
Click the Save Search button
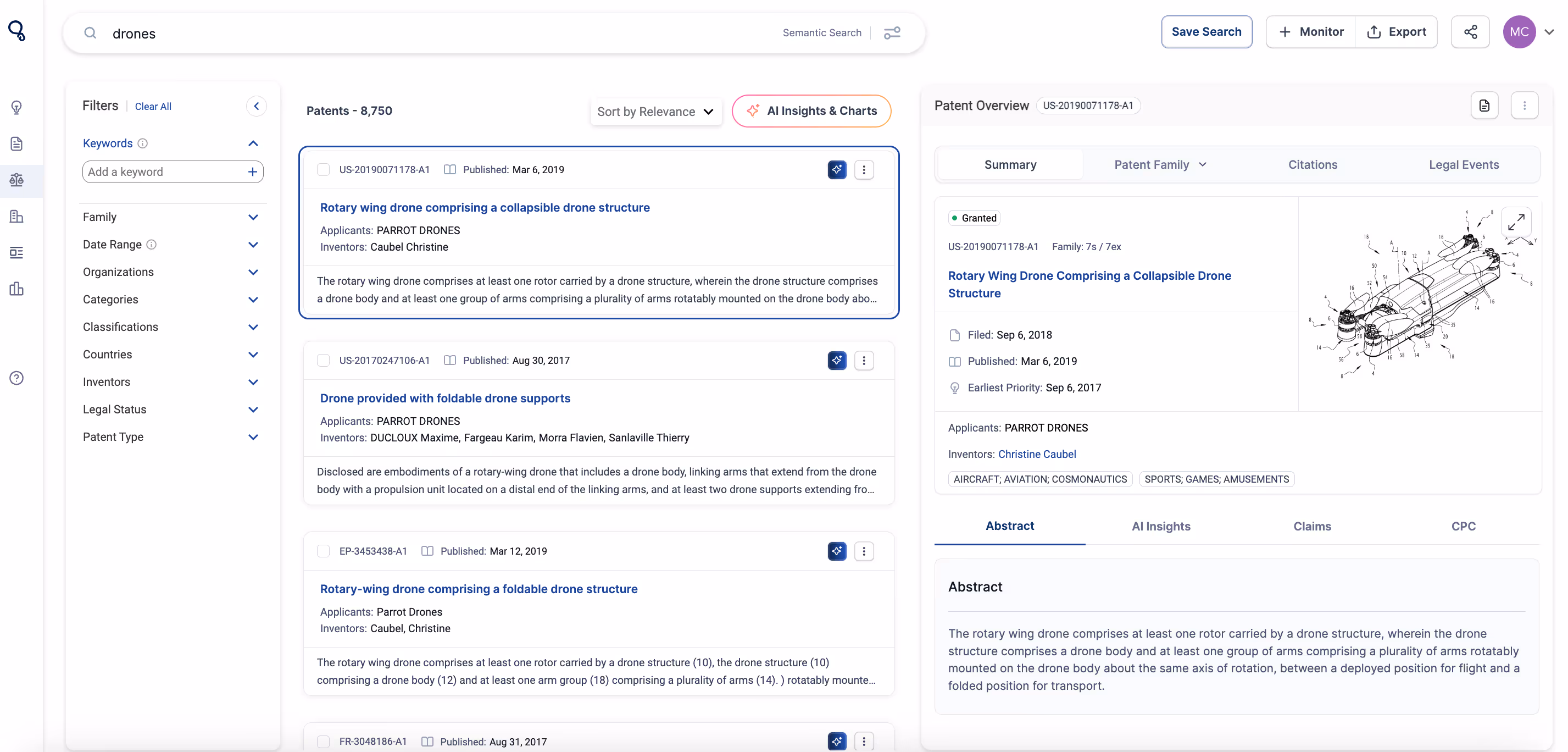(x=1206, y=32)
